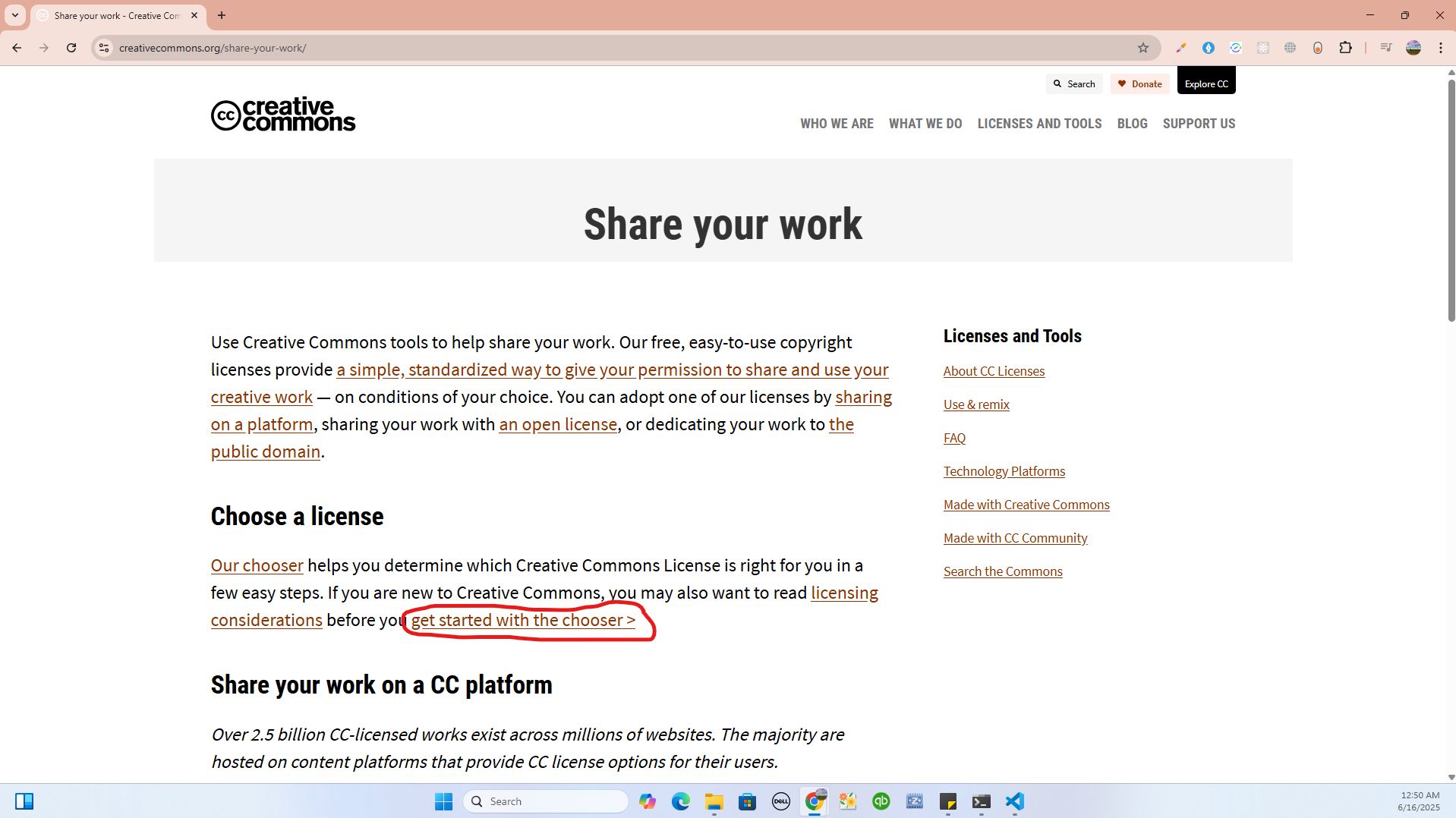Open the media controls icon
The width and height of the screenshot is (1456, 818).
coord(1386,48)
